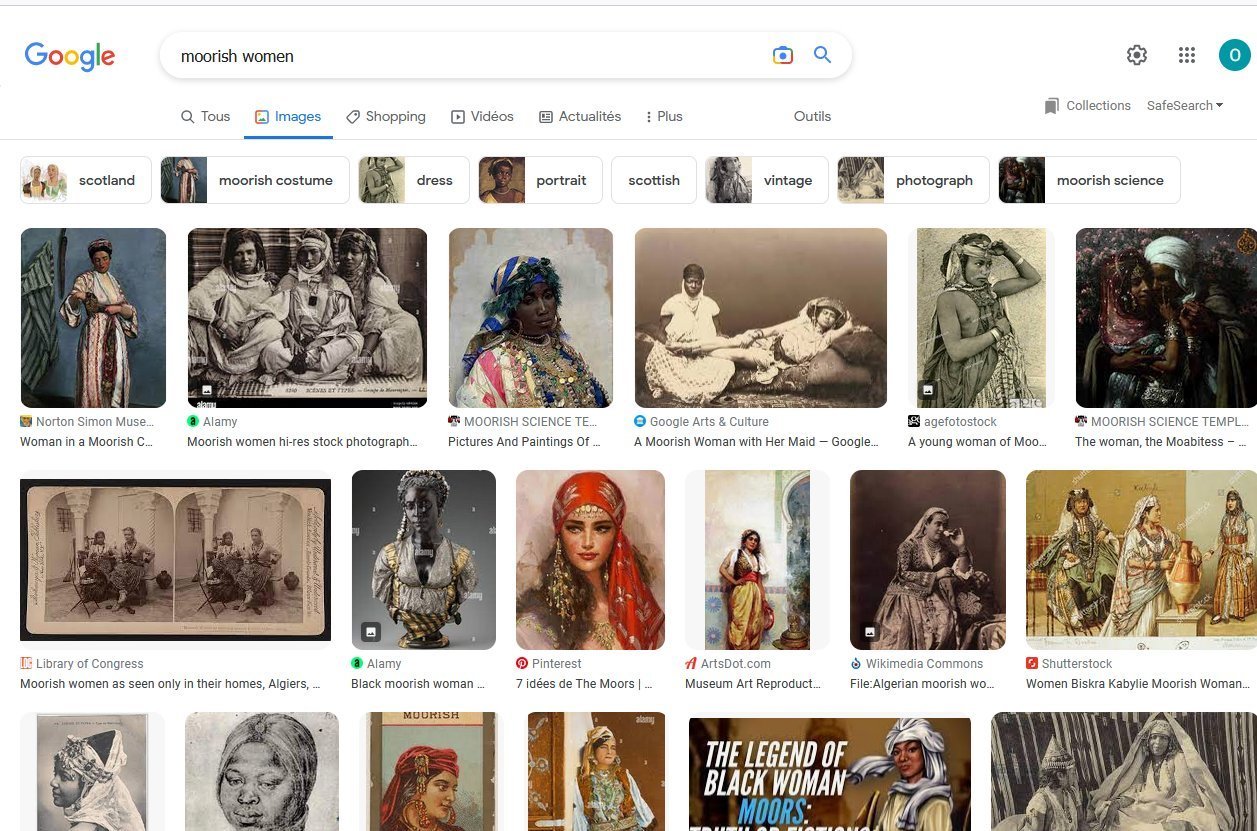The height and width of the screenshot is (831, 1257).
Task: Open the Shutterstock Biskra Kabylie women illustration
Action: 1141,560
